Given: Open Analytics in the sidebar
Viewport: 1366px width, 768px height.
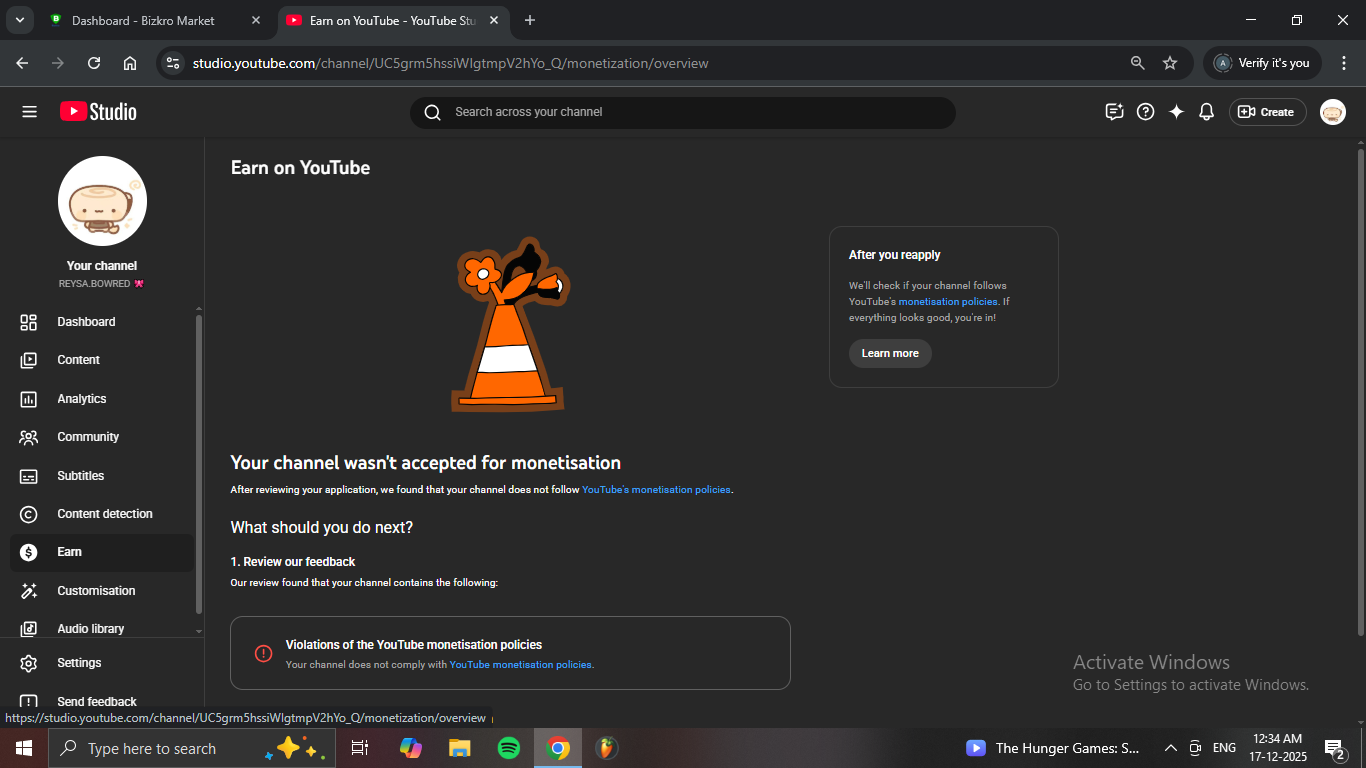Looking at the screenshot, I should click(81, 399).
